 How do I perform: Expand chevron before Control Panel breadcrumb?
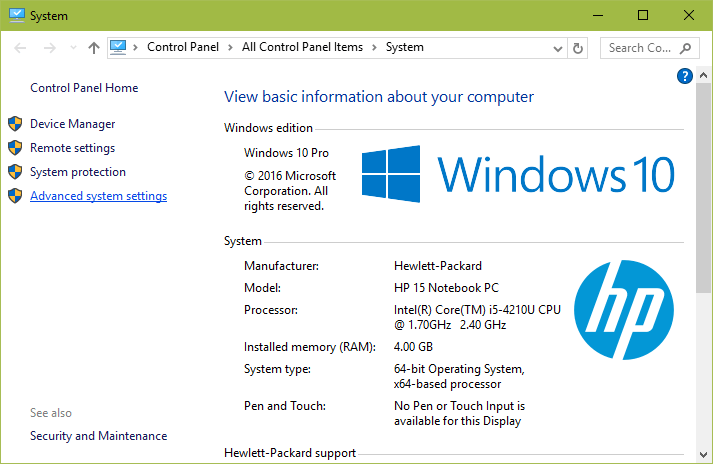coord(135,47)
